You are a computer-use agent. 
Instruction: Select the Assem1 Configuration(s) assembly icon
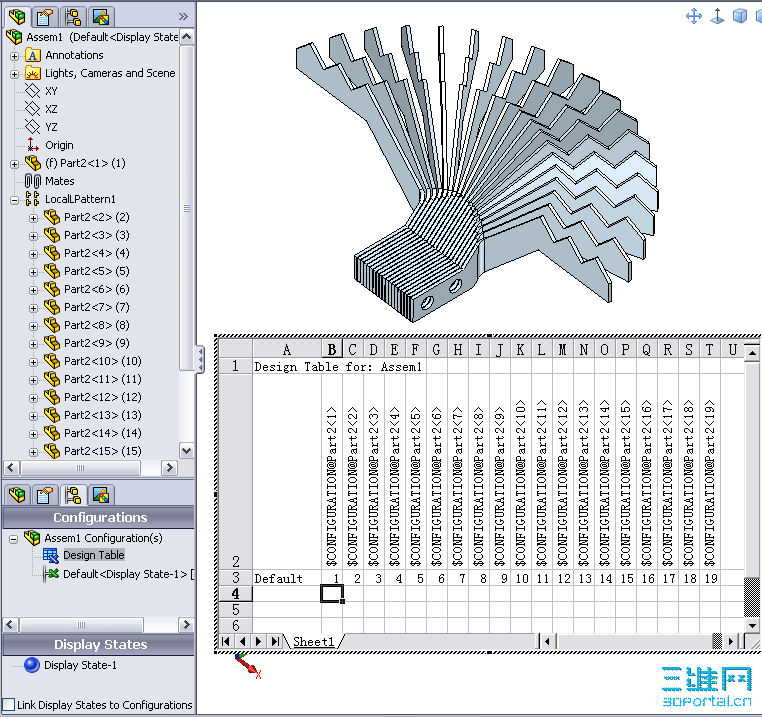tap(32, 537)
